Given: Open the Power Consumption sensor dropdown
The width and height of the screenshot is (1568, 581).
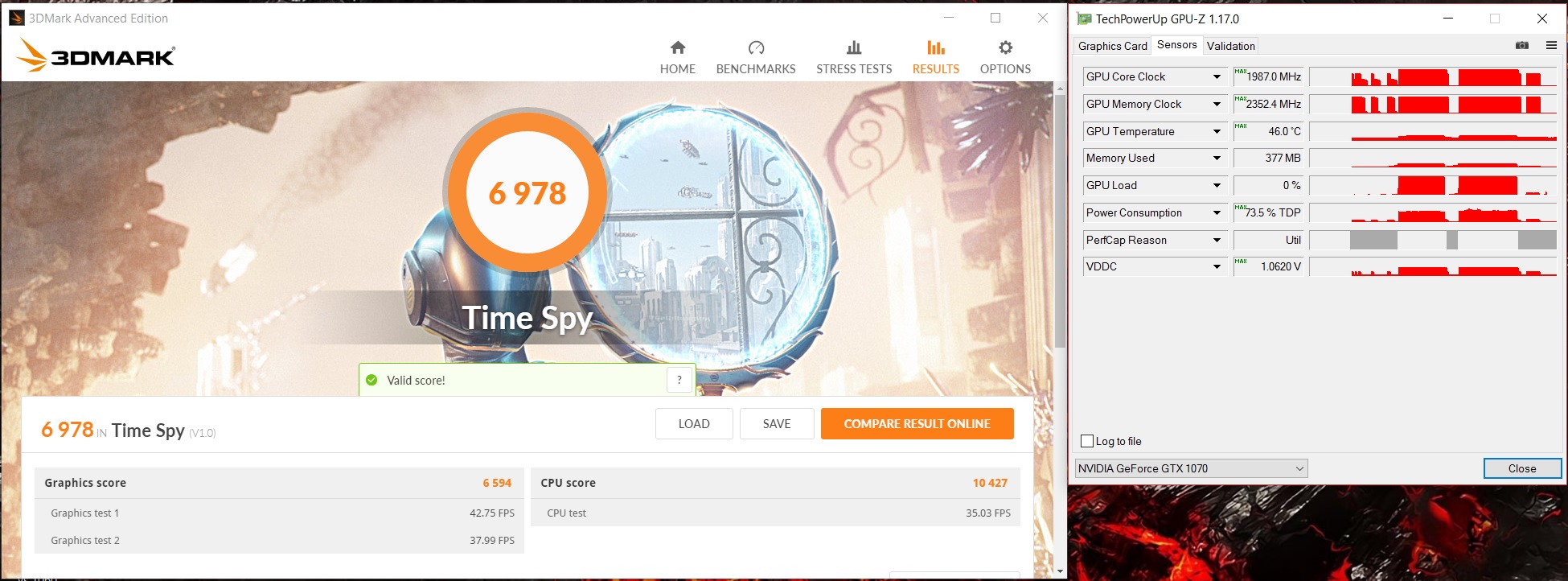Looking at the screenshot, I should pyautogui.click(x=1217, y=213).
